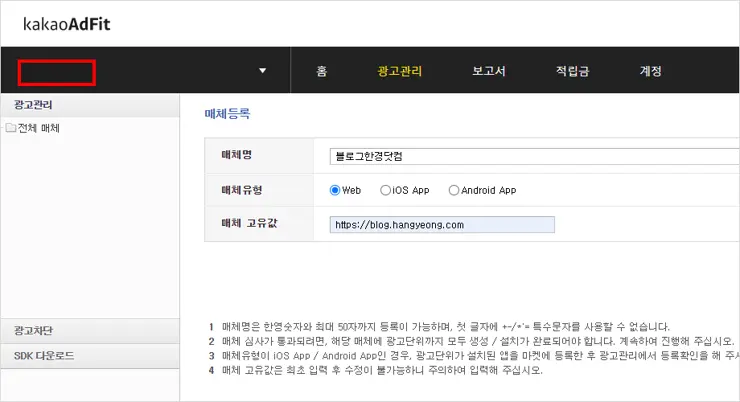Open the 적립금 menu
The height and width of the screenshot is (402, 740).
click(572, 71)
